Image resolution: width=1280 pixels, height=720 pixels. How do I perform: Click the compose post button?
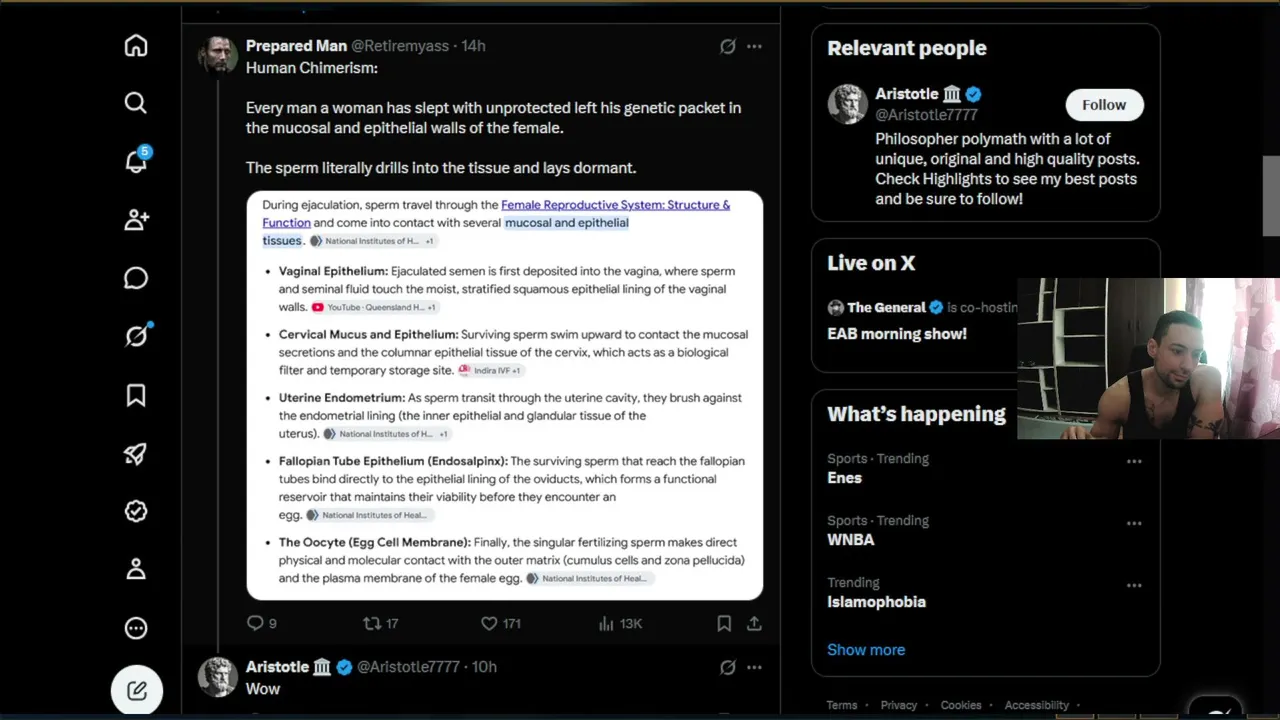coord(137,690)
